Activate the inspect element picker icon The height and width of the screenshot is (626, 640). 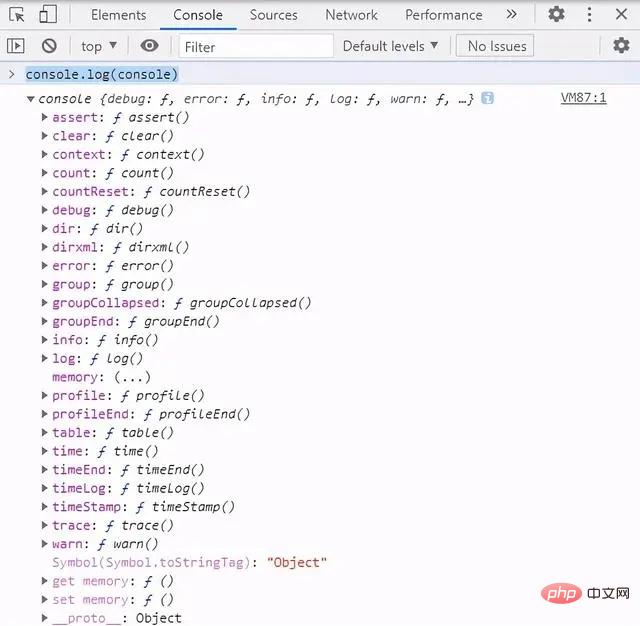coord(16,15)
